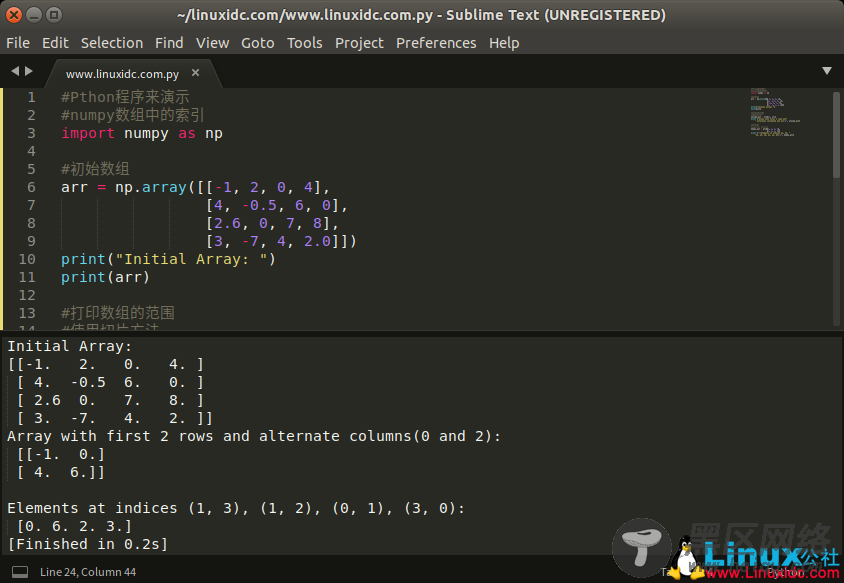Screen dimensions: 844x583
Task: Click '[0. 6. 2. 3.]' output result
Action: point(74,526)
